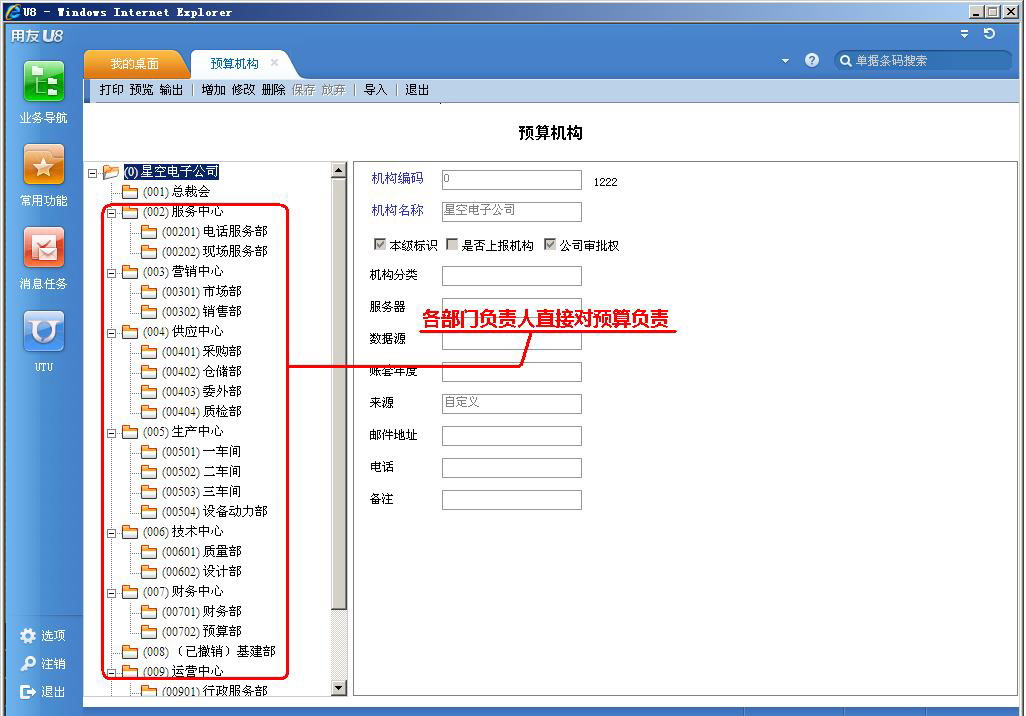The image size is (1026, 716).
Task: Click the sidebar 退出 exit icon
Action: (27, 692)
